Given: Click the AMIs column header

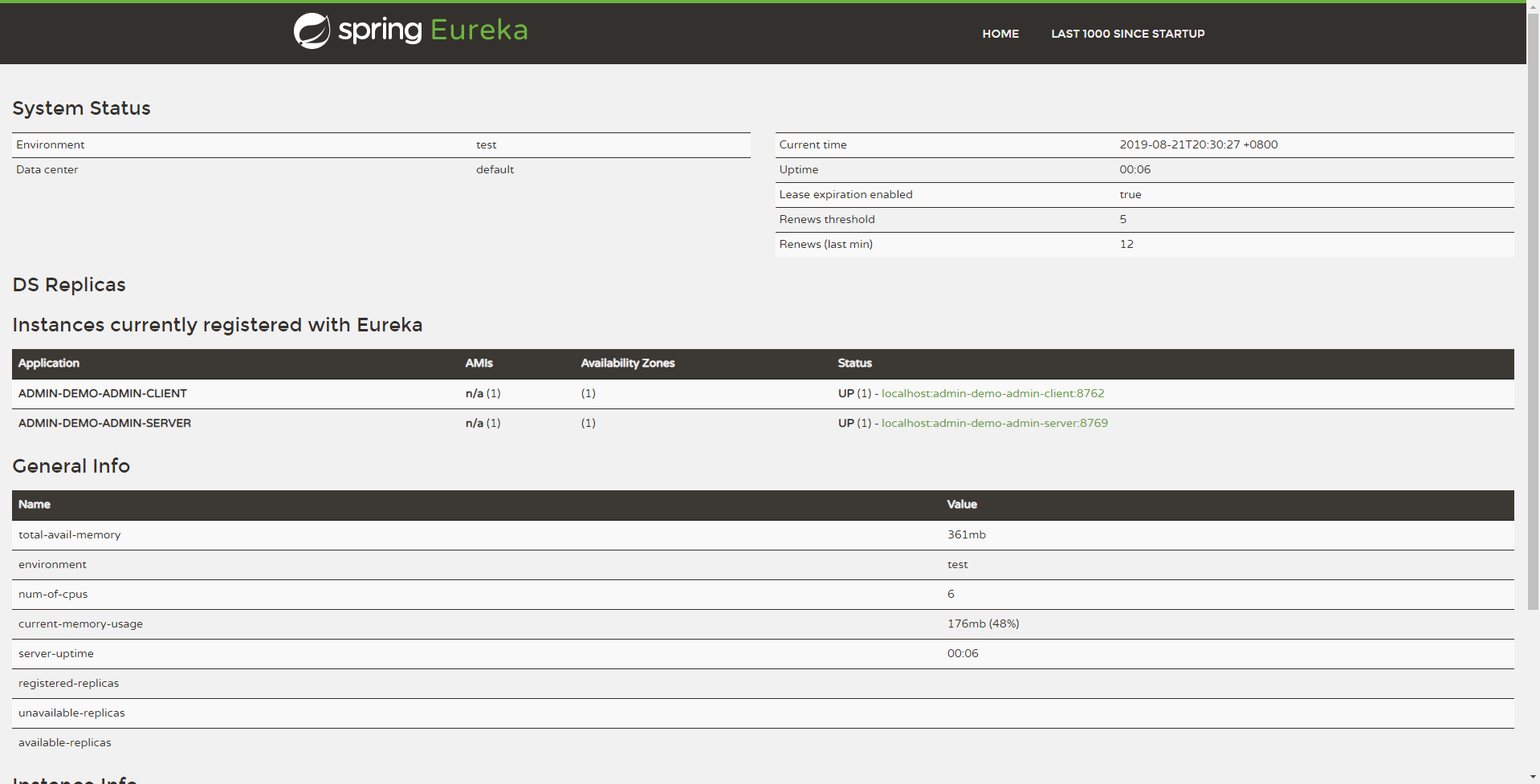Looking at the screenshot, I should pyautogui.click(x=479, y=363).
